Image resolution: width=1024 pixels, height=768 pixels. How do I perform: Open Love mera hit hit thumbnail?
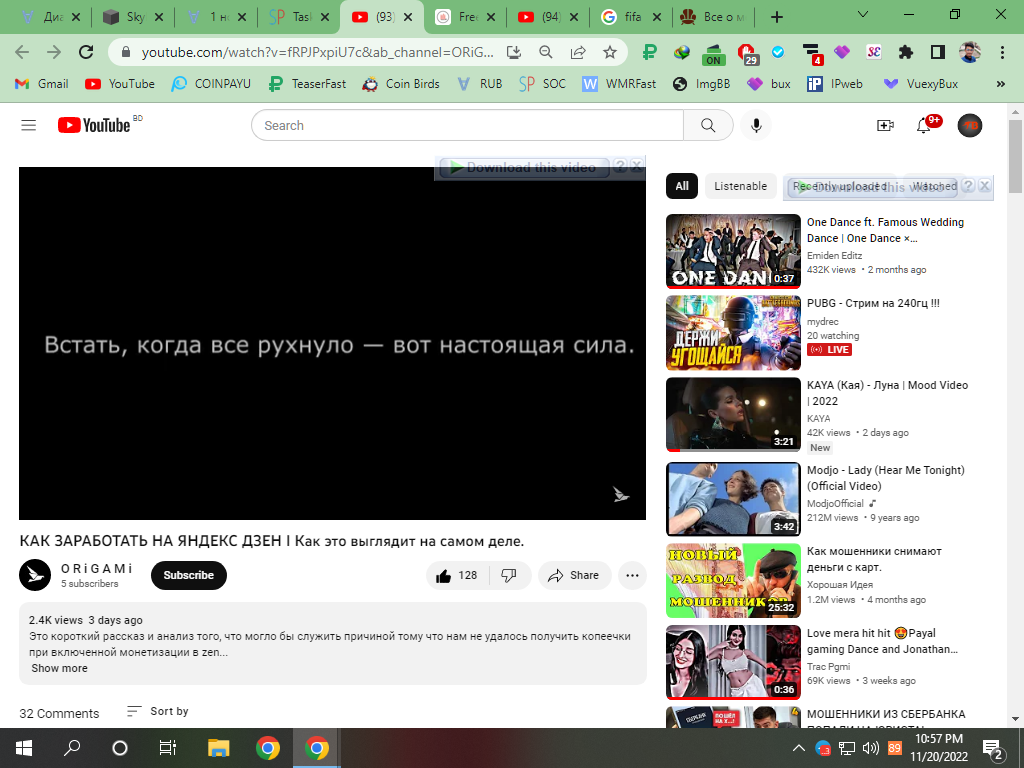point(733,662)
